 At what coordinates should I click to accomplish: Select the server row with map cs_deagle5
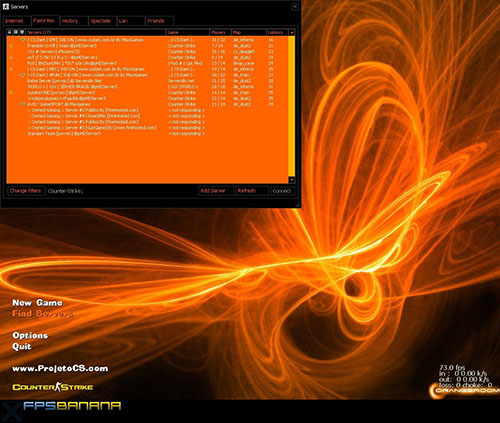pos(147,51)
